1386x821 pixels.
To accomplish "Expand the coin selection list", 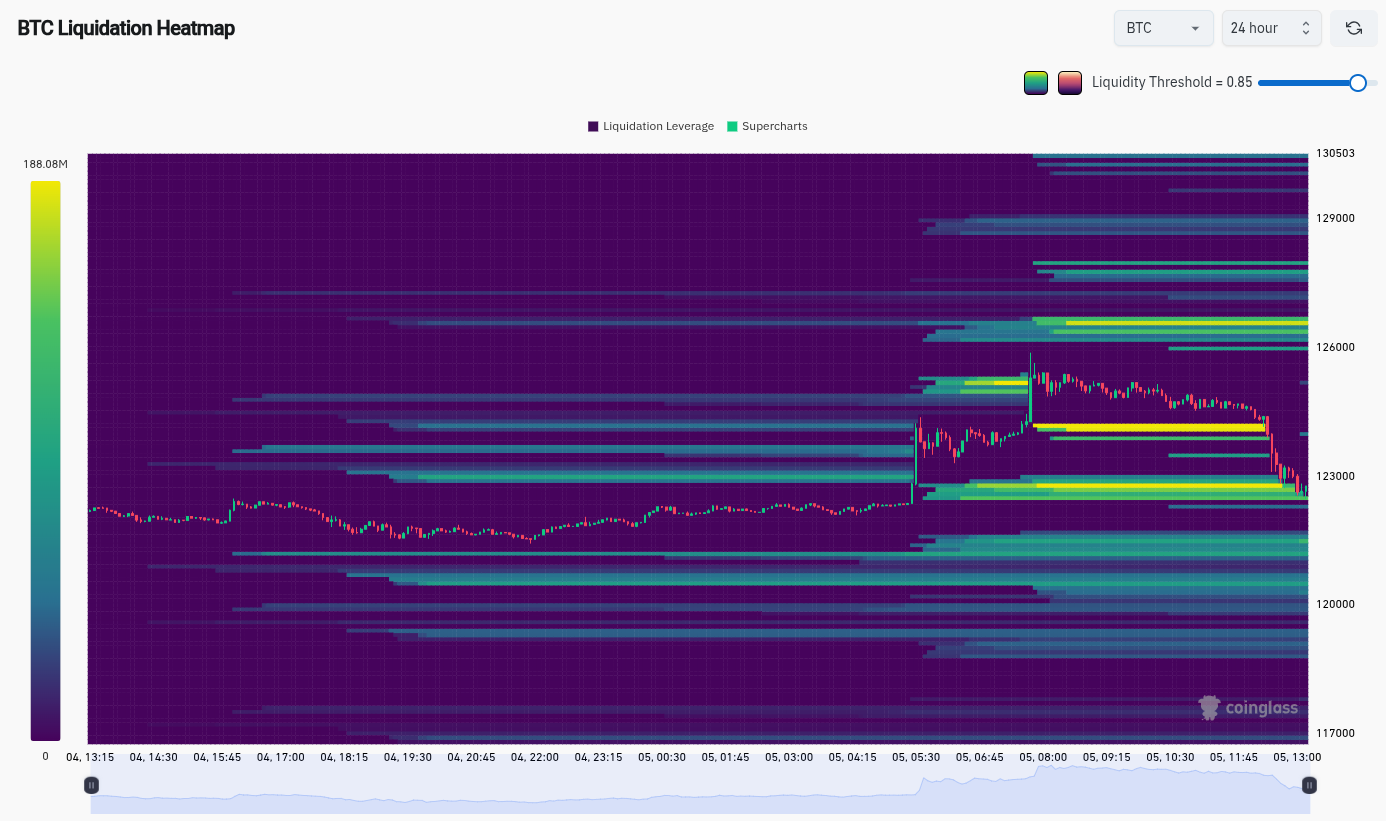I will click(x=1163, y=28).
